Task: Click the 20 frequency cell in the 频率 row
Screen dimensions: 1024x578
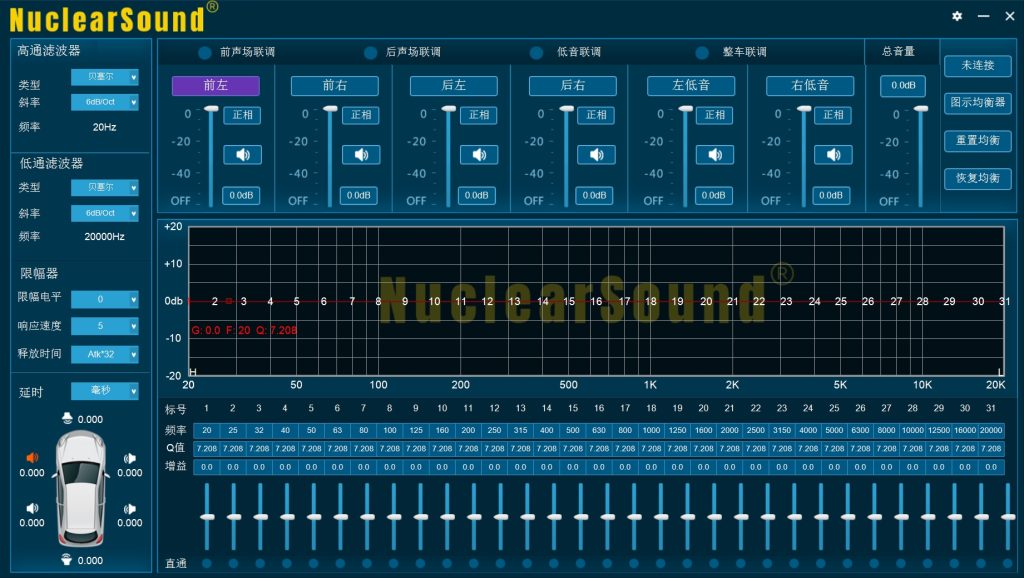Action: tap(207, 430)
